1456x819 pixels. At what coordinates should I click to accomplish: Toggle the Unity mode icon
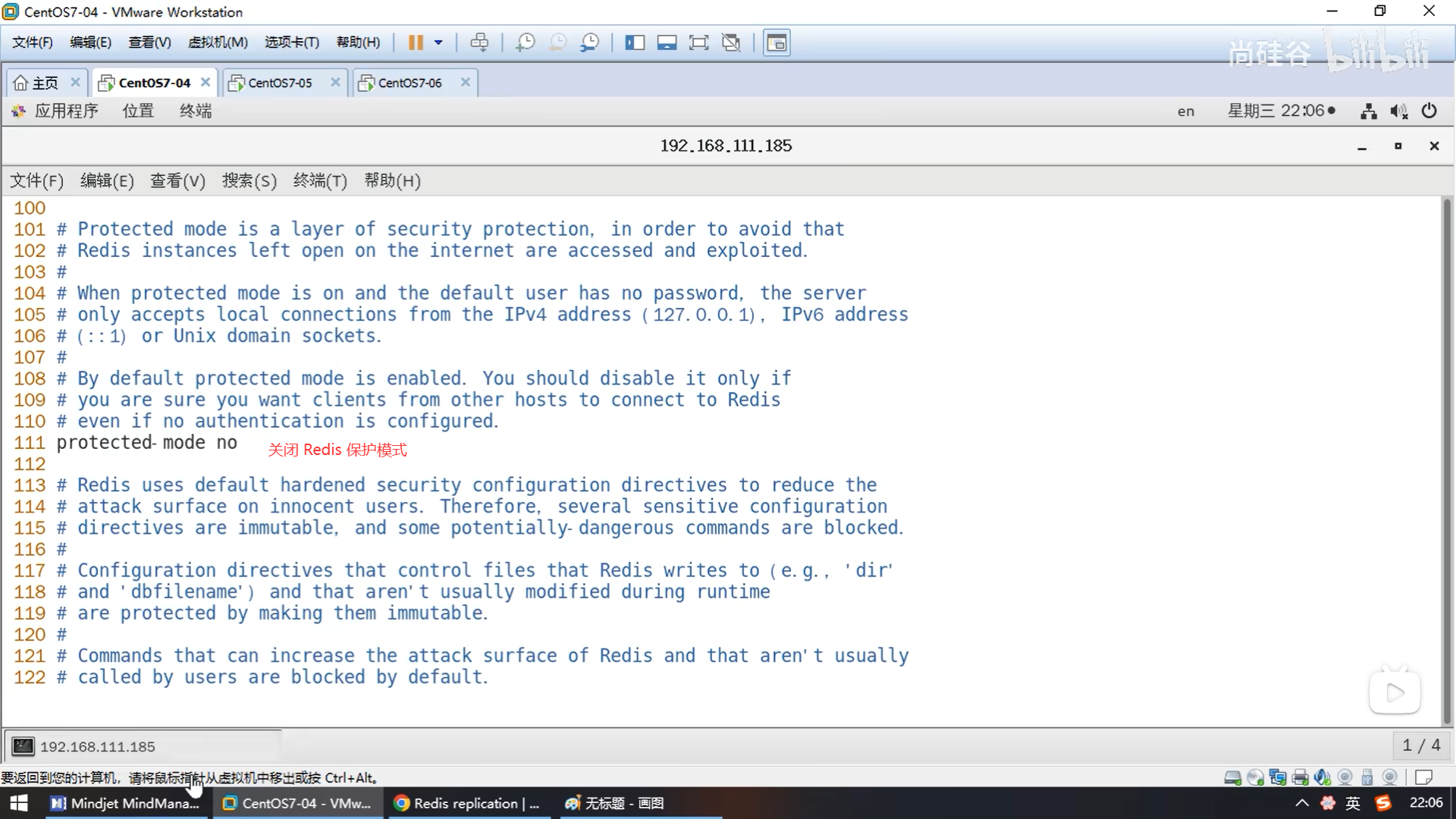731,42
